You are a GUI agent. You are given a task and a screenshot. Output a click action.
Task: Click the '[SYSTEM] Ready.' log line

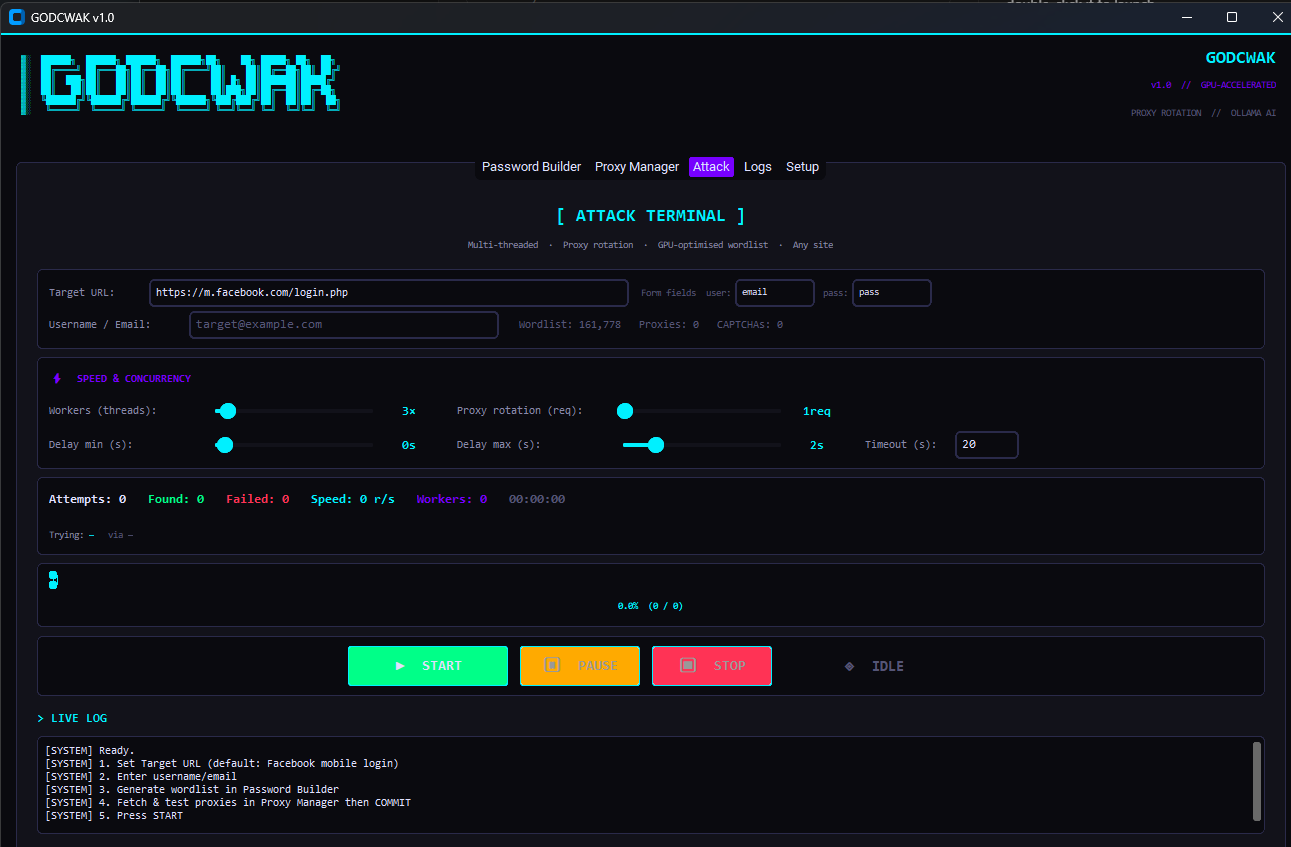(x=90, y=750)
